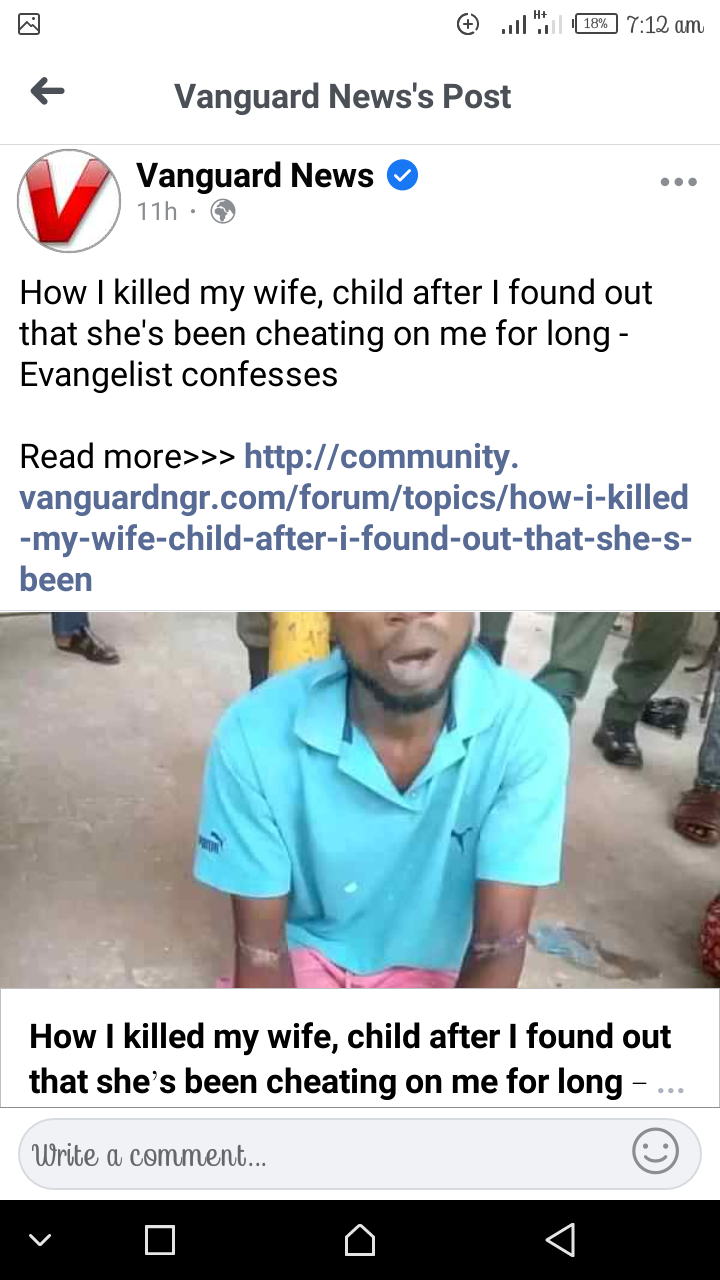Tap the Android home button
Screen dimensions: 720x1280
pyautogui.click(x=360, y=1240)
